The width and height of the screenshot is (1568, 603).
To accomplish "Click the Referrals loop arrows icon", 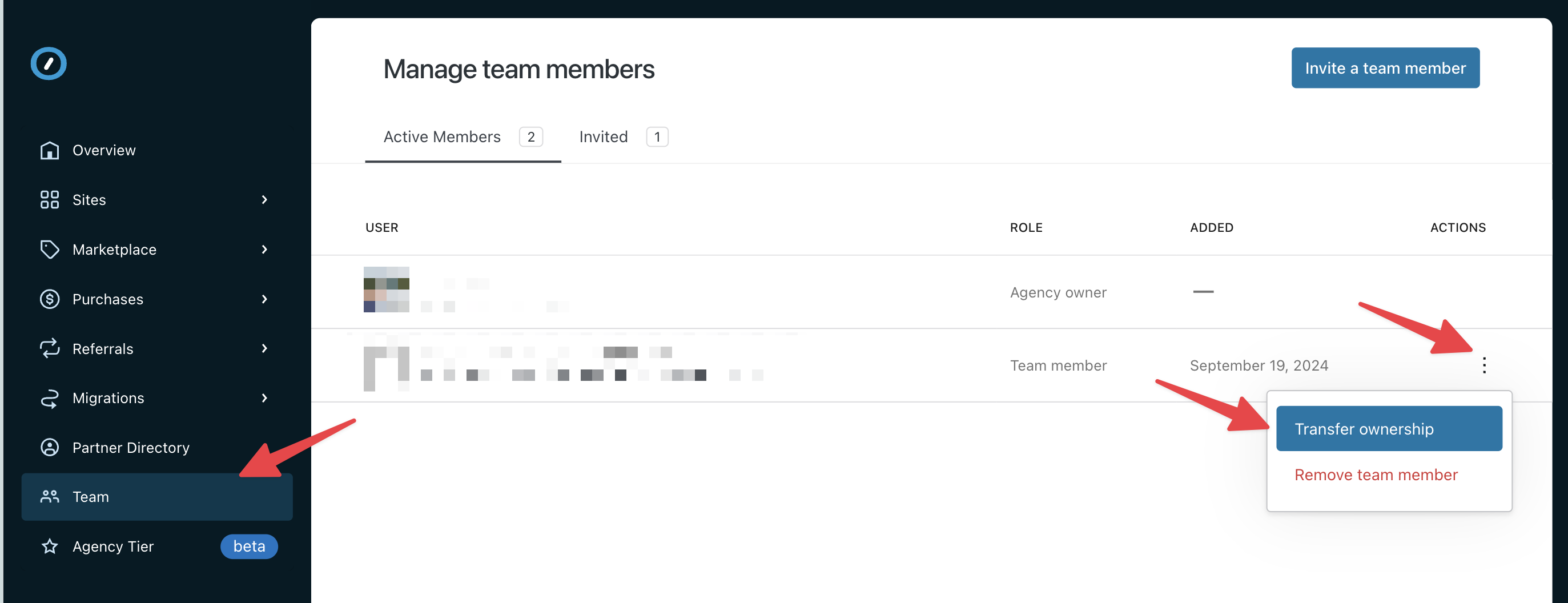I will point(49,349).
